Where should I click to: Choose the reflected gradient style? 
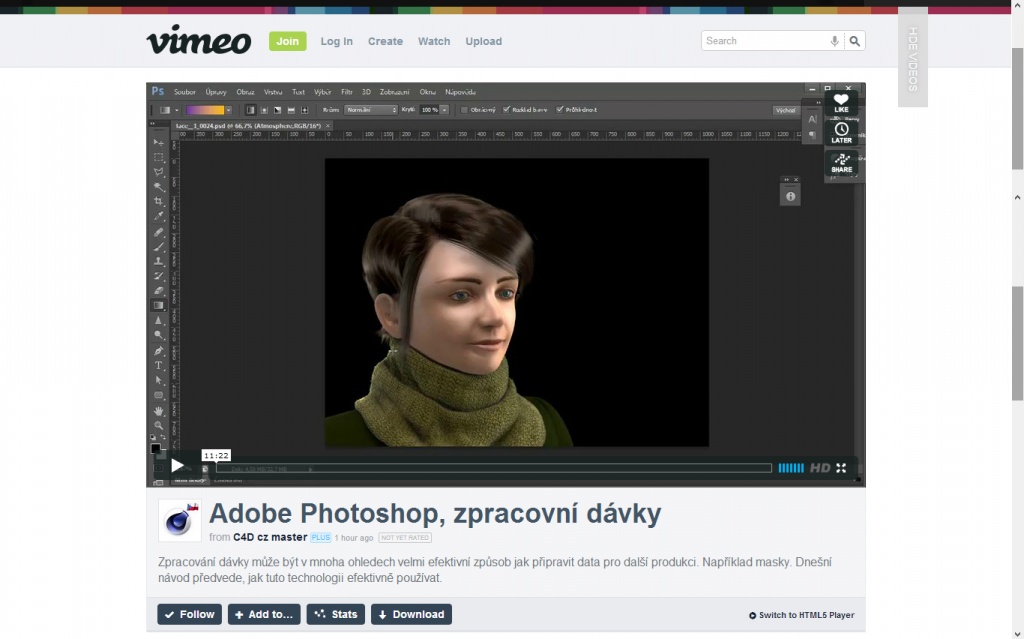pyautogui.click(x=291, y=110)
